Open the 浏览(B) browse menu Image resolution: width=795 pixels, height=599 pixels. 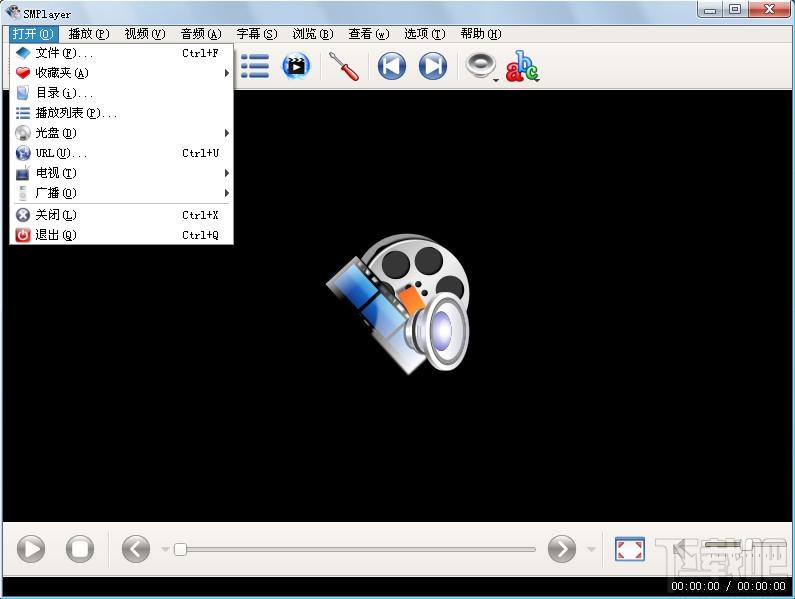coord(313,34)
